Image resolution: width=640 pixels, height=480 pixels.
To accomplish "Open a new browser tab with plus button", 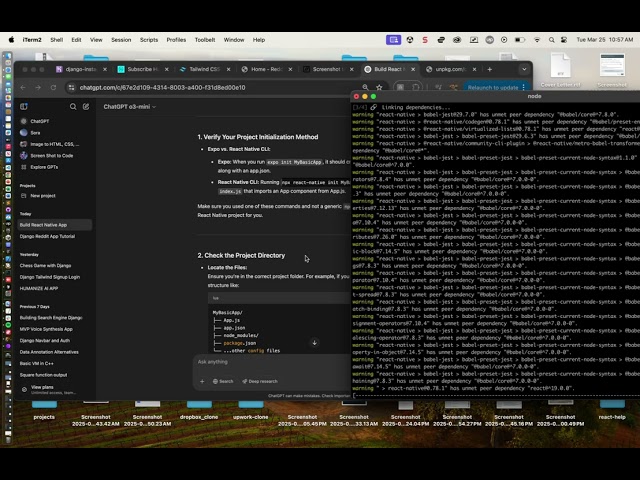I will (x=489, y=69).
